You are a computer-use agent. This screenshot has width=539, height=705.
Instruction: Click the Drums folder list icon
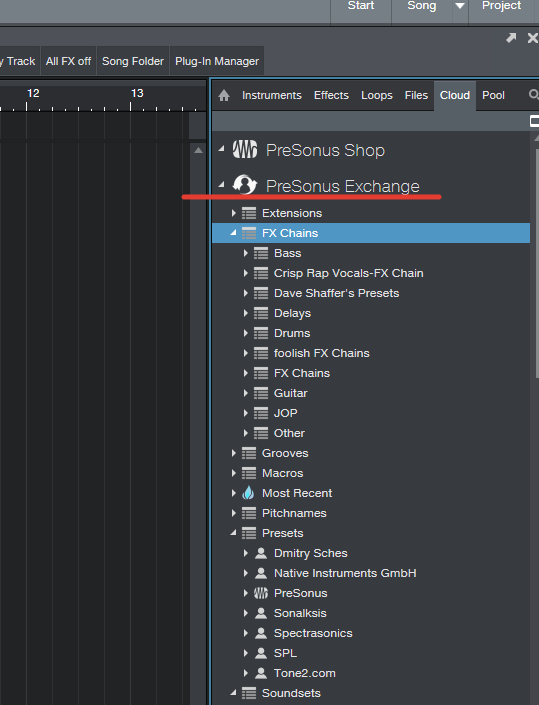tap(261, 333)
